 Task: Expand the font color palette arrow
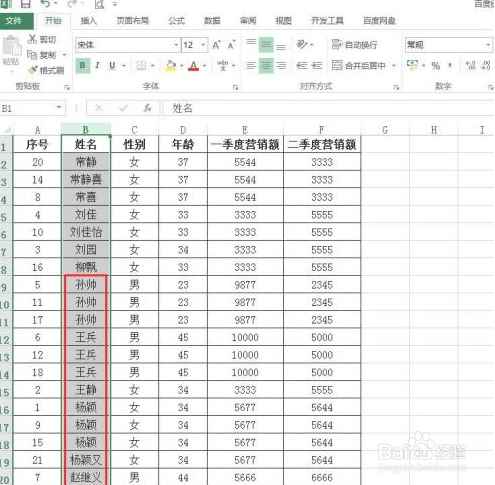[x=205, y=66]
